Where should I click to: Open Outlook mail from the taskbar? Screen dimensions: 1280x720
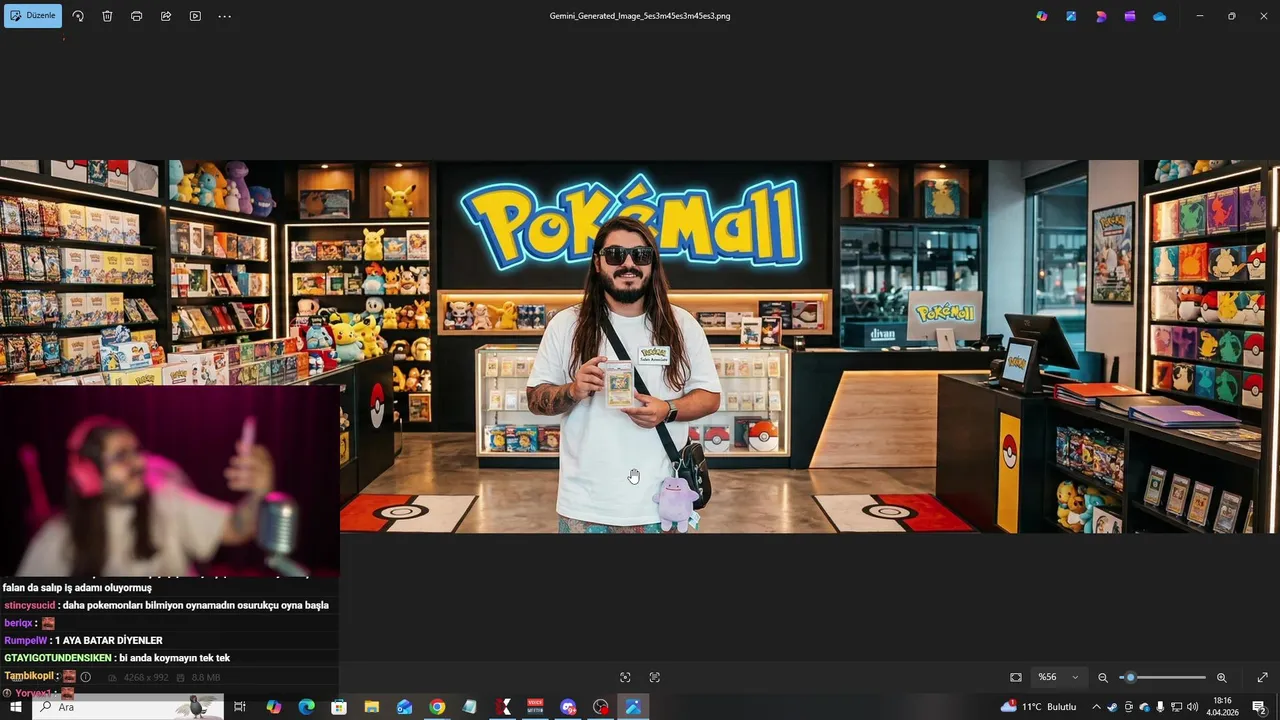click(x=405, y=707)
